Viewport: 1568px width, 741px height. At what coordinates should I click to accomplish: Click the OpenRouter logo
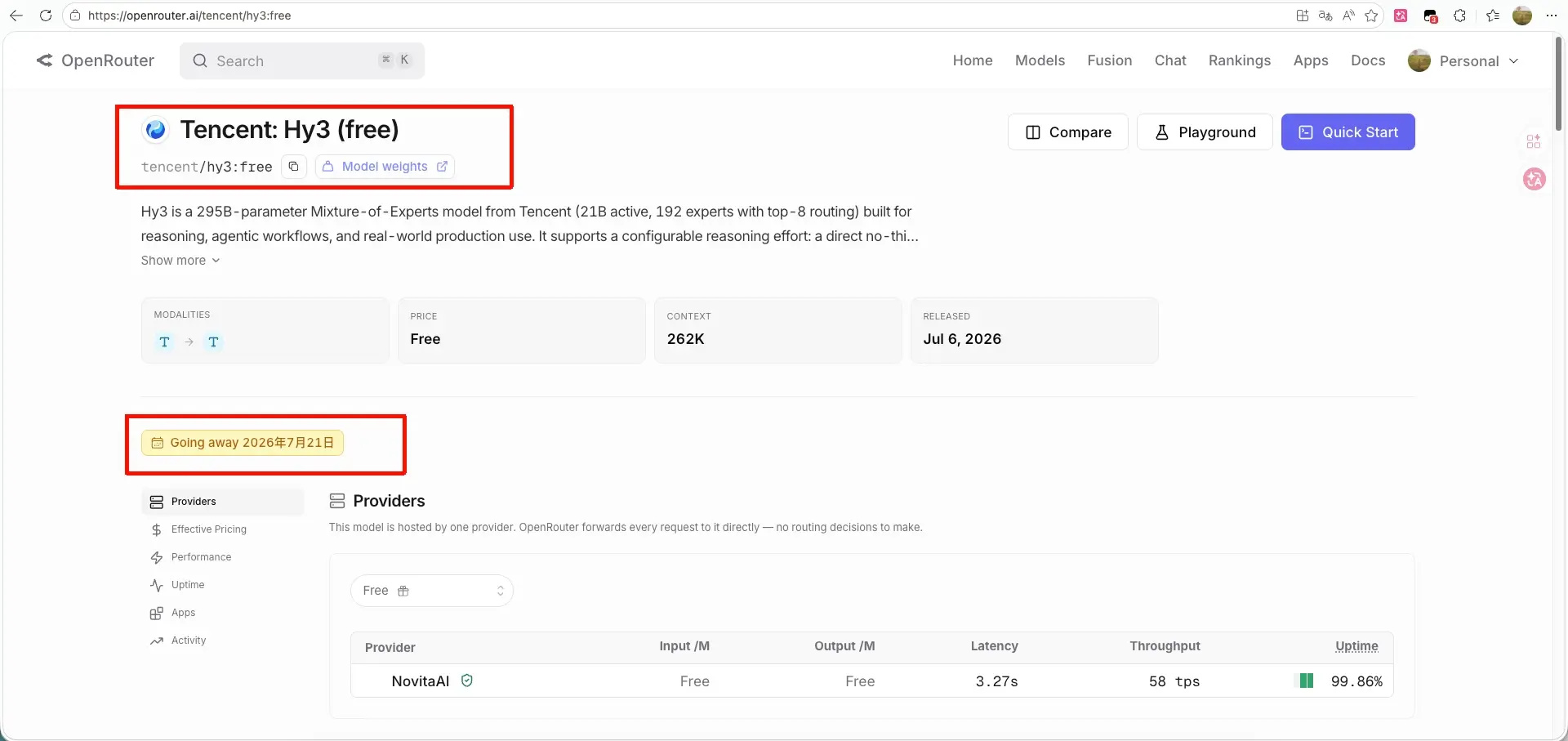click(96, 60)
